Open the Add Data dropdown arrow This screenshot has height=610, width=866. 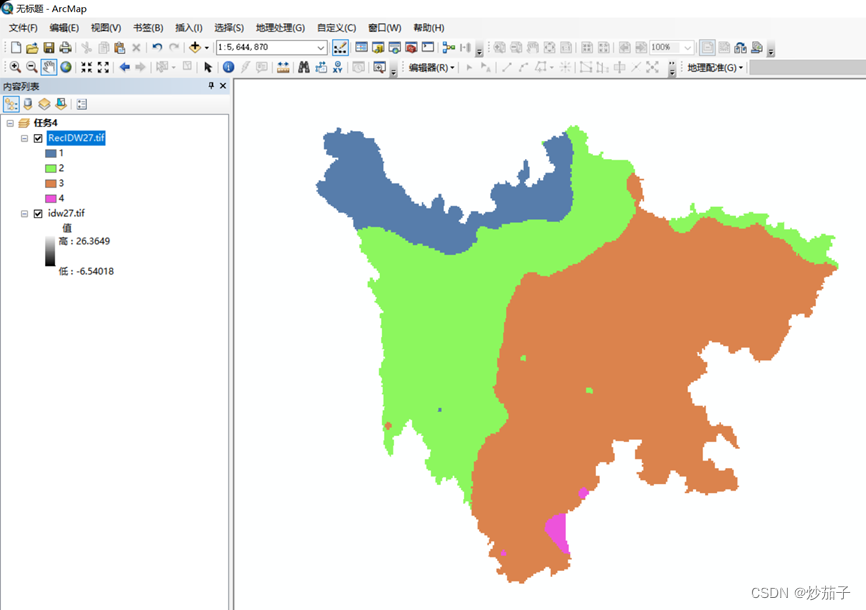tap(207, 48)
